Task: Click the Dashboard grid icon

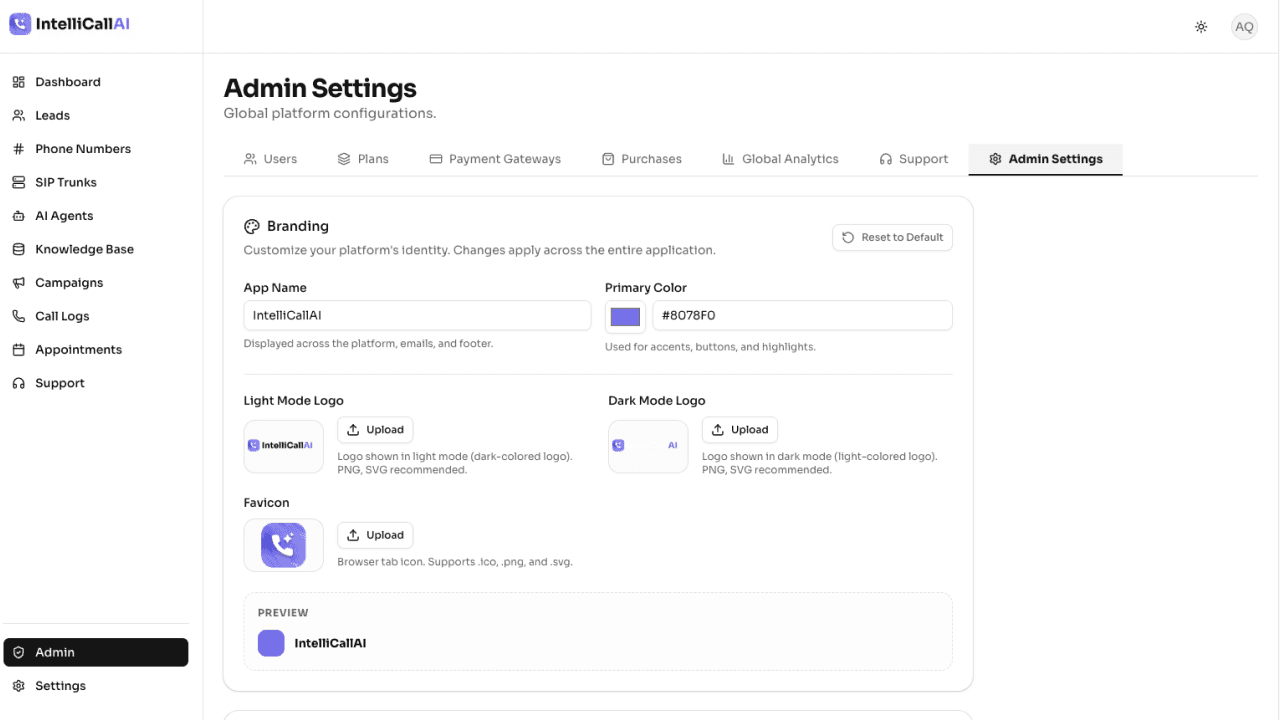Action: coord(18,82)
